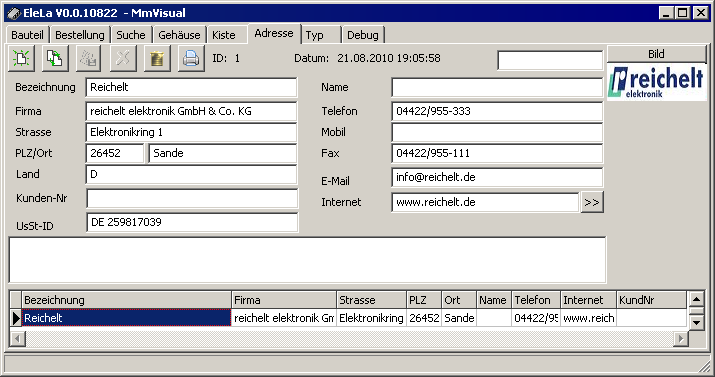715x377 pixels.
Task: Maximize the EleLa window
Action: pos(683,13)
